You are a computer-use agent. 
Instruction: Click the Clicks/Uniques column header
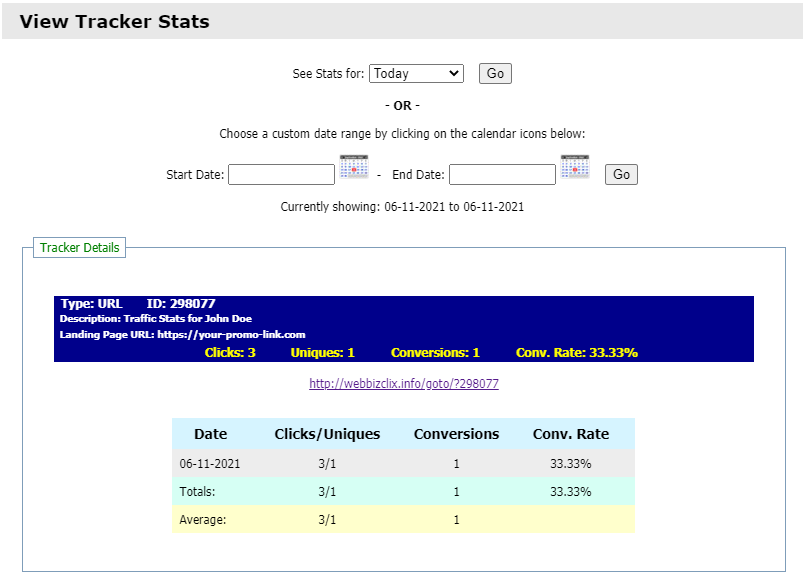point(327,434)
